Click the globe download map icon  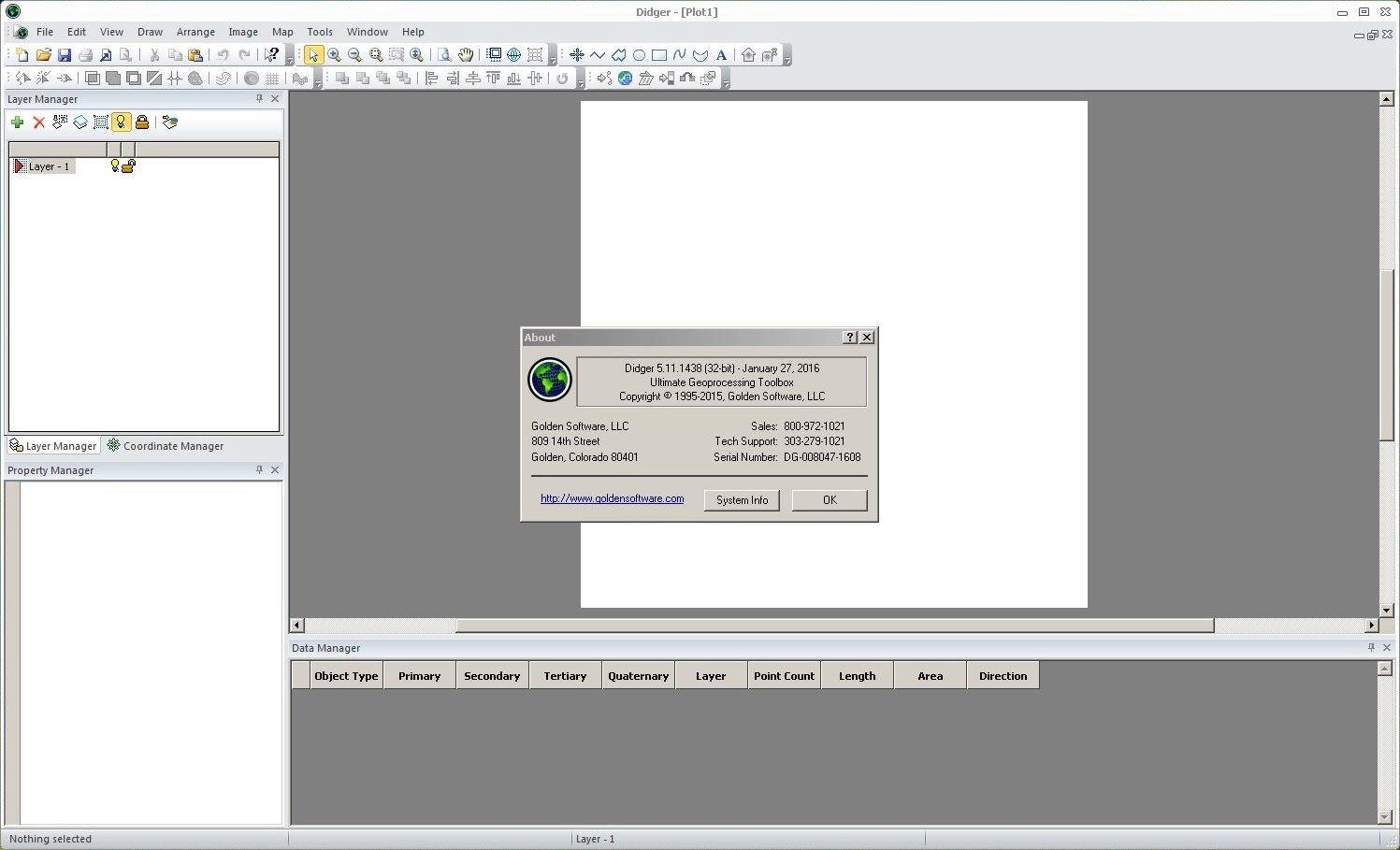(625, 79)
